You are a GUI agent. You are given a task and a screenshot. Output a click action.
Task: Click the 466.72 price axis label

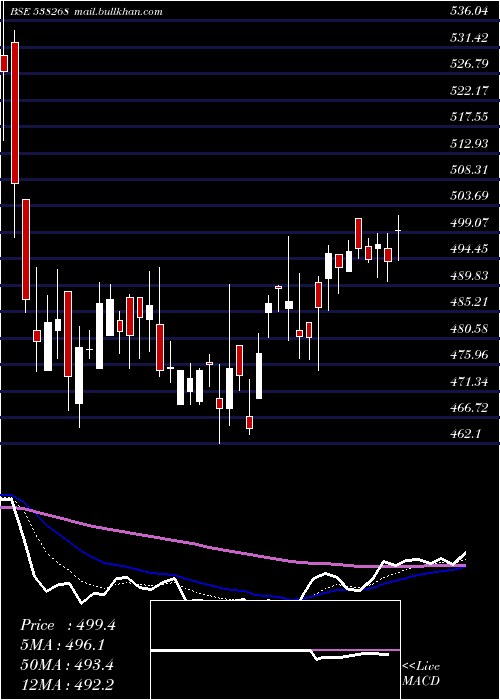click(469, 408)
